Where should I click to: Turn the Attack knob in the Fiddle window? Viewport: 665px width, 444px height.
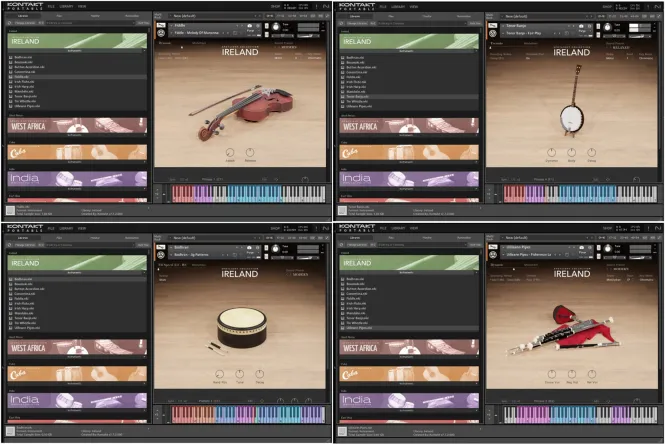click(x=230, y=152)
